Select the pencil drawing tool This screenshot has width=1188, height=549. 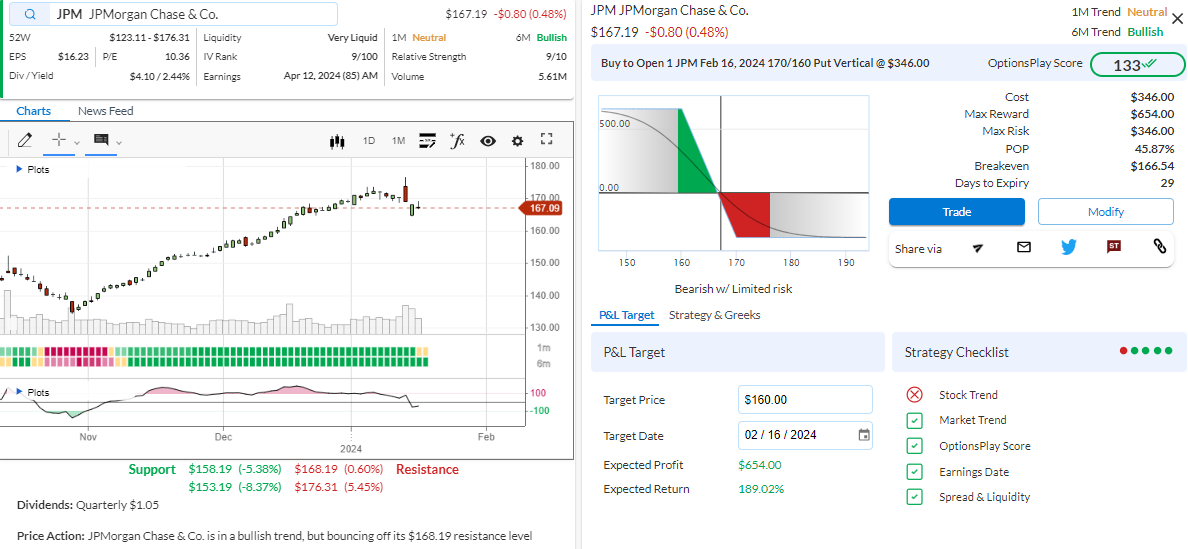24,140
